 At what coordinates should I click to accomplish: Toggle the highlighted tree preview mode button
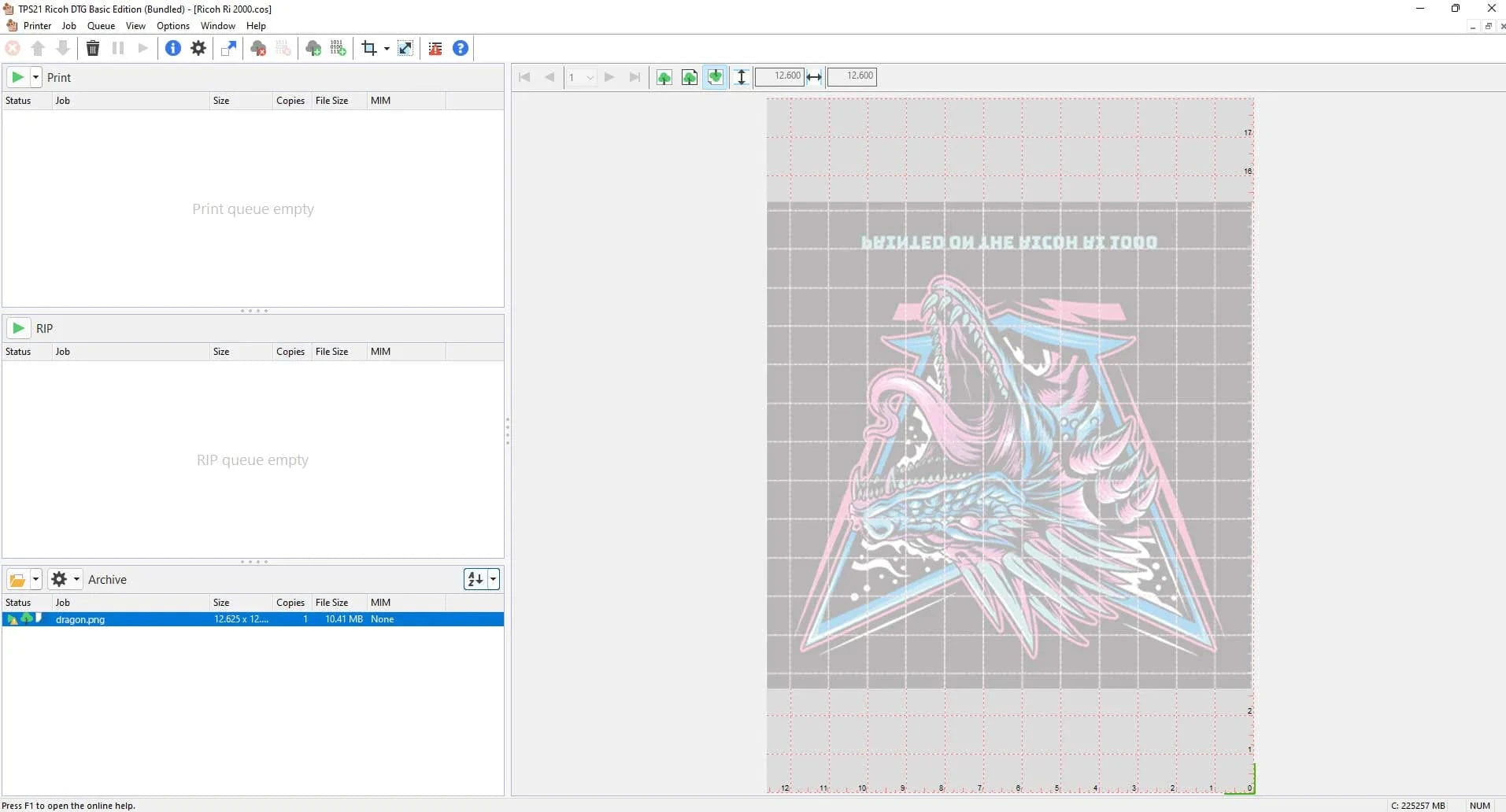point(715,77)
